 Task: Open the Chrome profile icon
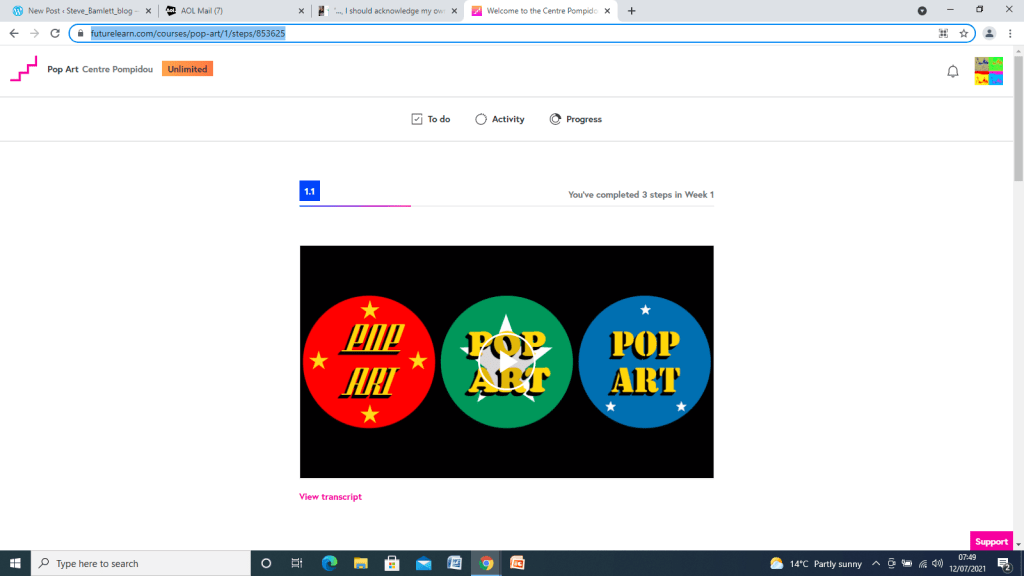pos(989,33)
